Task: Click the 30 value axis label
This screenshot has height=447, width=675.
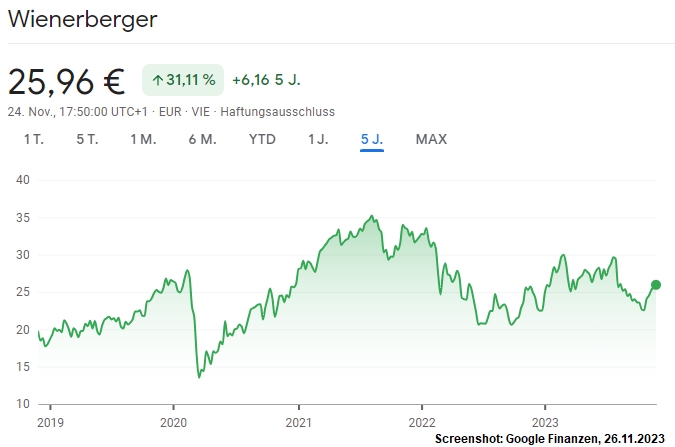Action: pos(23,255)
